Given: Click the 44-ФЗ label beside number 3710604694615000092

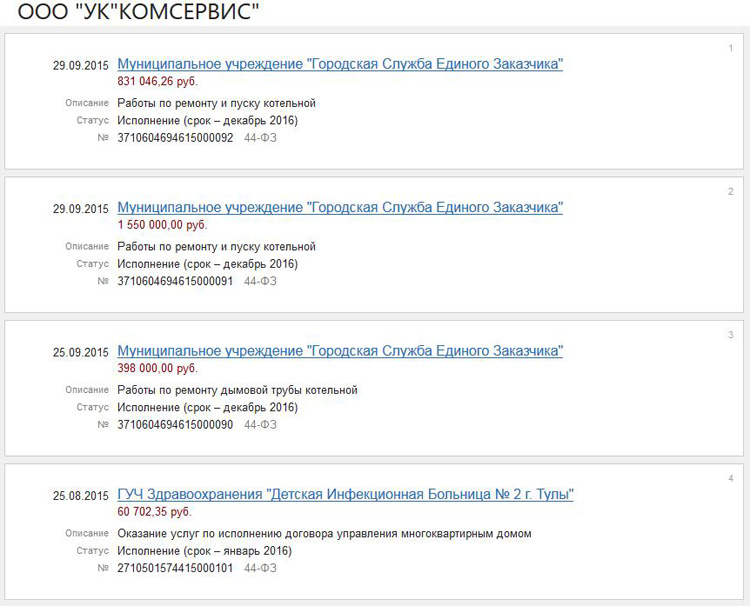Looking at the screenshot, I should click(260, 138).
